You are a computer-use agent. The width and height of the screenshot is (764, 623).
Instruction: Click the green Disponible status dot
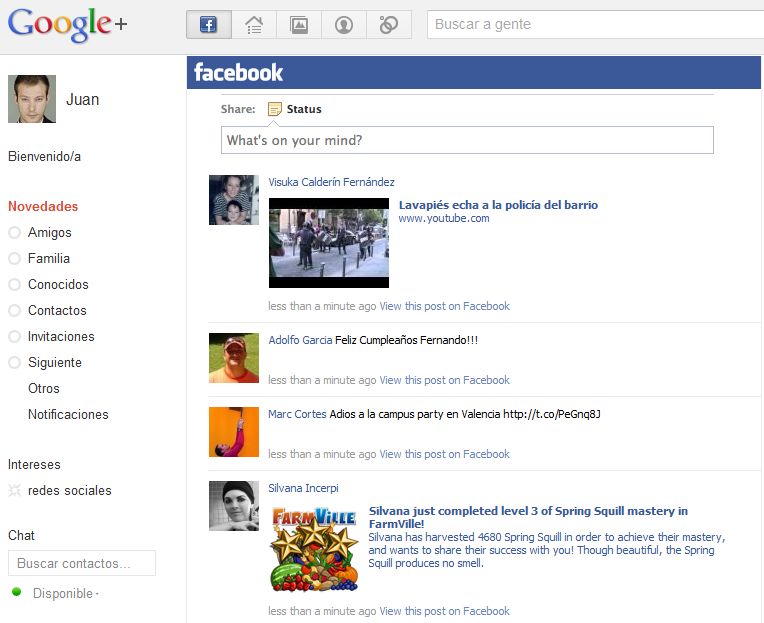point(17,592)
